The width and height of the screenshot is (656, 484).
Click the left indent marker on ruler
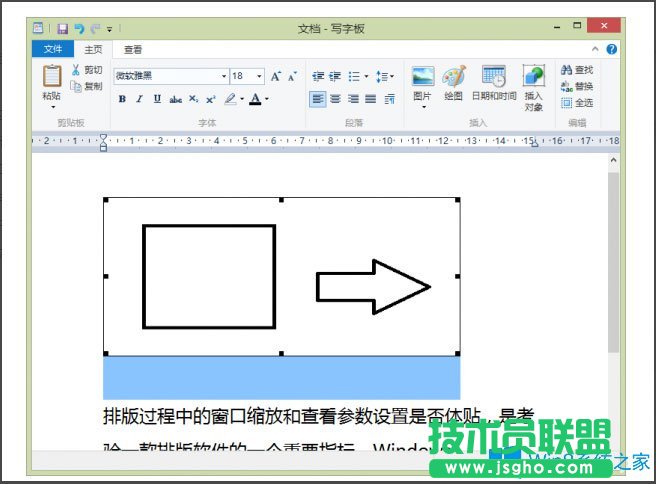pyautogui.click(x=103, y=142)
